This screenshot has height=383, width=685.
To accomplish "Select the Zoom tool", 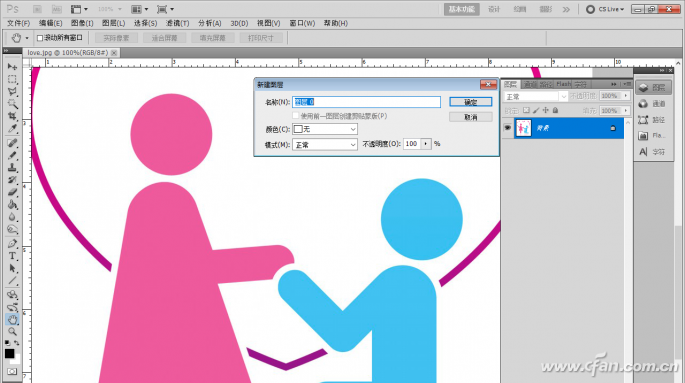I will [x=12, y=331].
